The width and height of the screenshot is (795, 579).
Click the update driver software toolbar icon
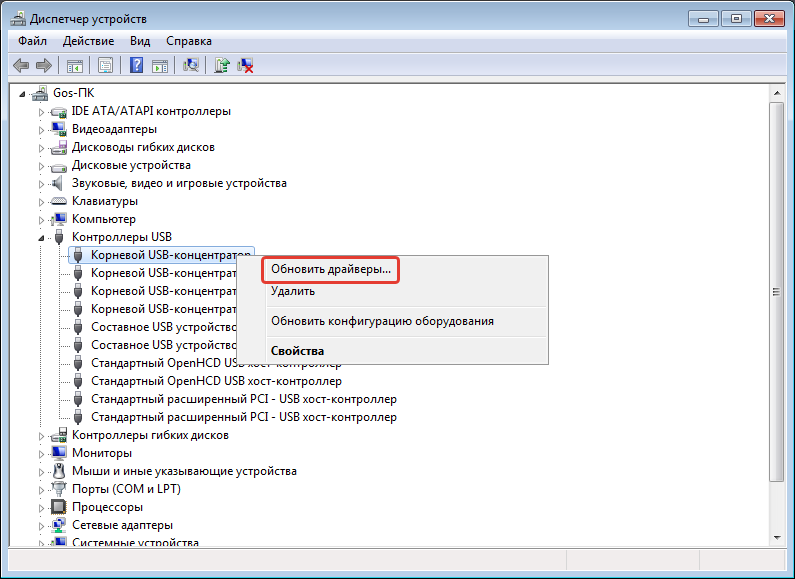[222, 65]
